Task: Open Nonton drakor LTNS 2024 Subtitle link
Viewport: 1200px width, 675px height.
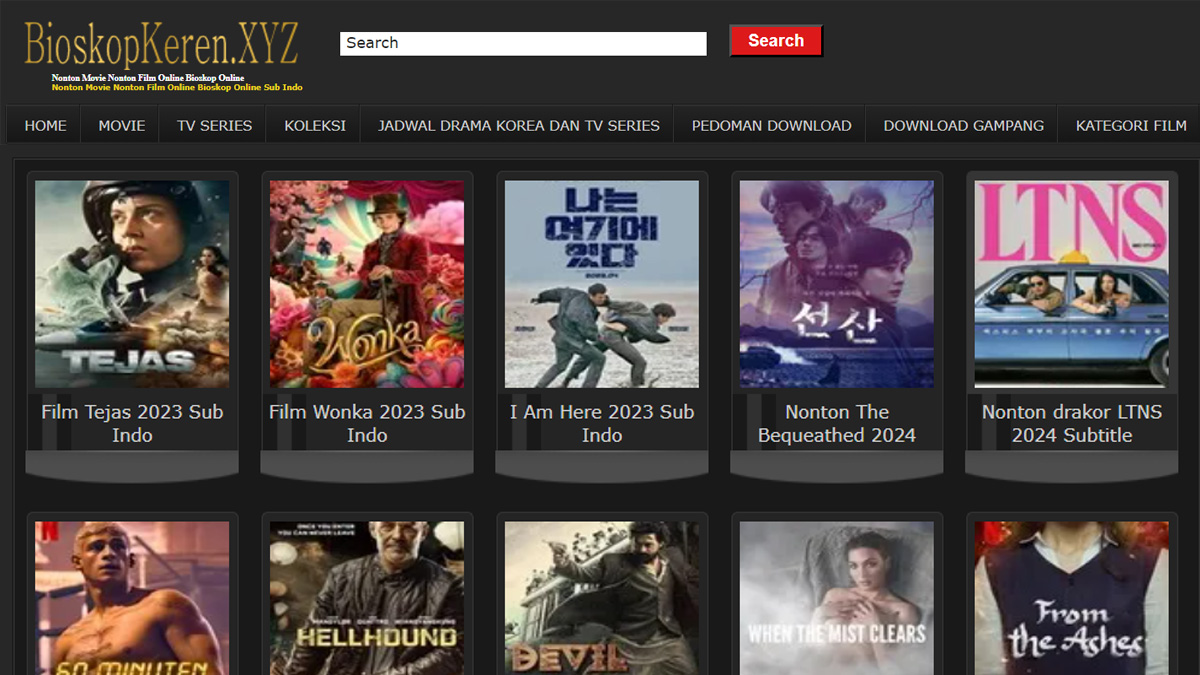Action: pyautogui.click(x=1071, y=423)
